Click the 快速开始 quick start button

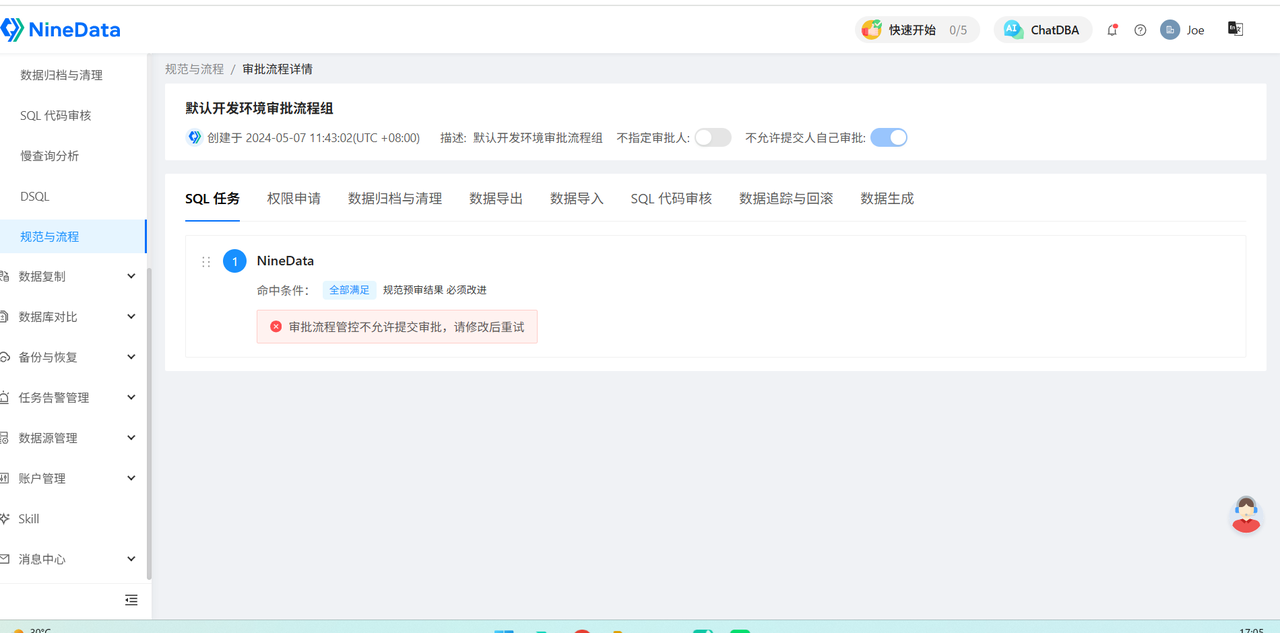click(917, 30)
